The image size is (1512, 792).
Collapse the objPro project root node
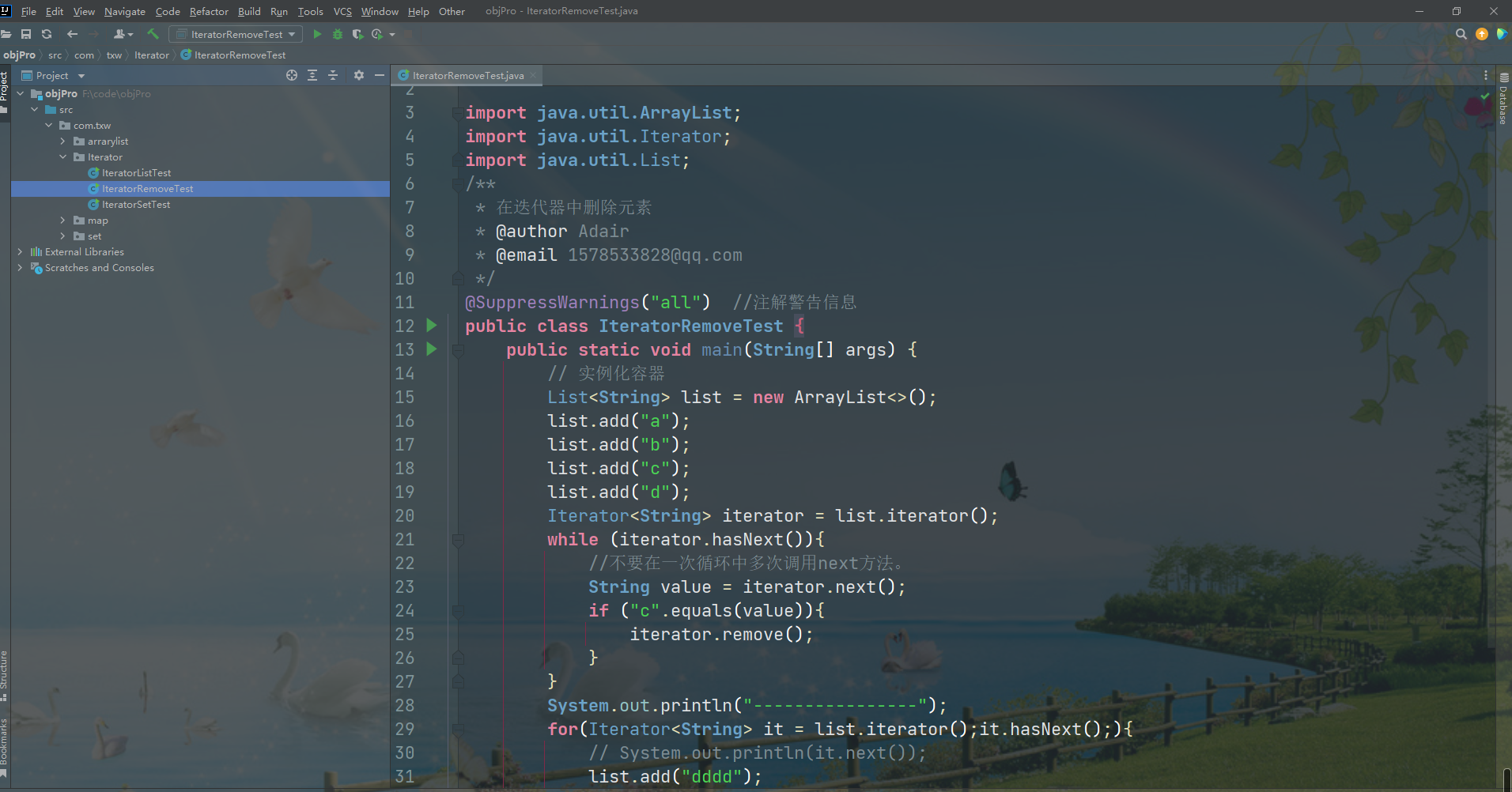tap(20, 93)
